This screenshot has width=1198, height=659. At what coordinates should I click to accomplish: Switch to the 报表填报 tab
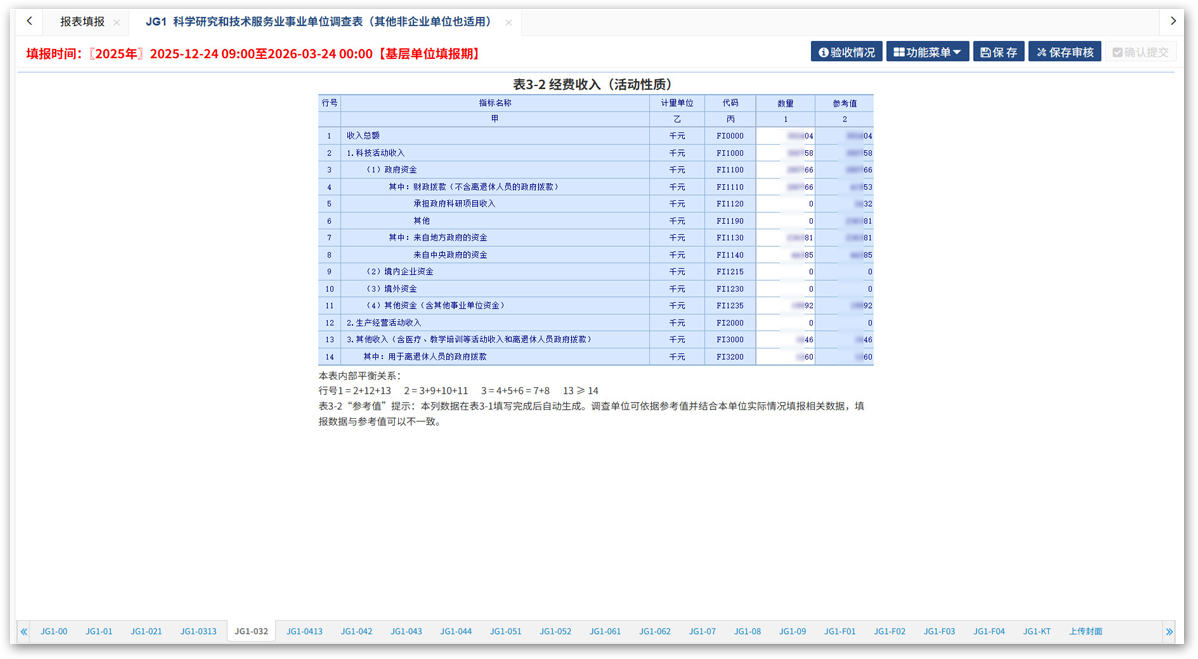(81, 22)
